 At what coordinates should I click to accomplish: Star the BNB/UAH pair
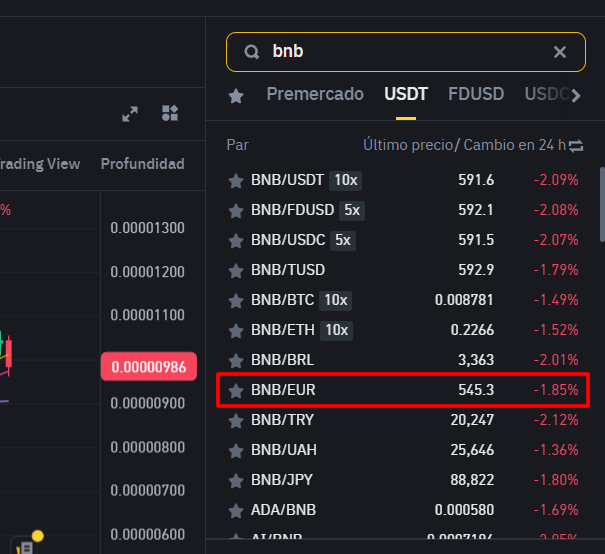point(236,450)
